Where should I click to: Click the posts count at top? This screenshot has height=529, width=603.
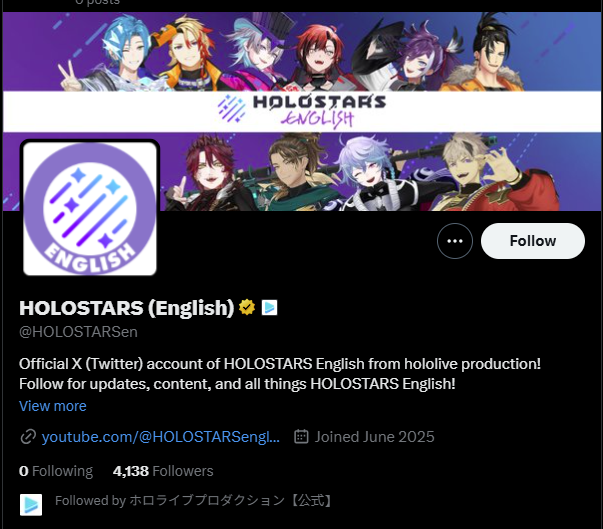[x=98, y=2]
